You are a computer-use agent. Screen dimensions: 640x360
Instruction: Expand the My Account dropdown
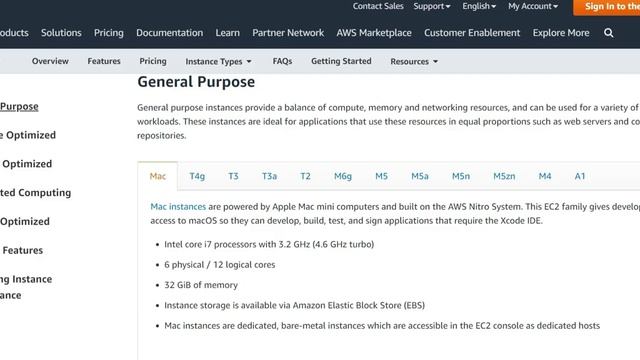[x=533, y=6]
